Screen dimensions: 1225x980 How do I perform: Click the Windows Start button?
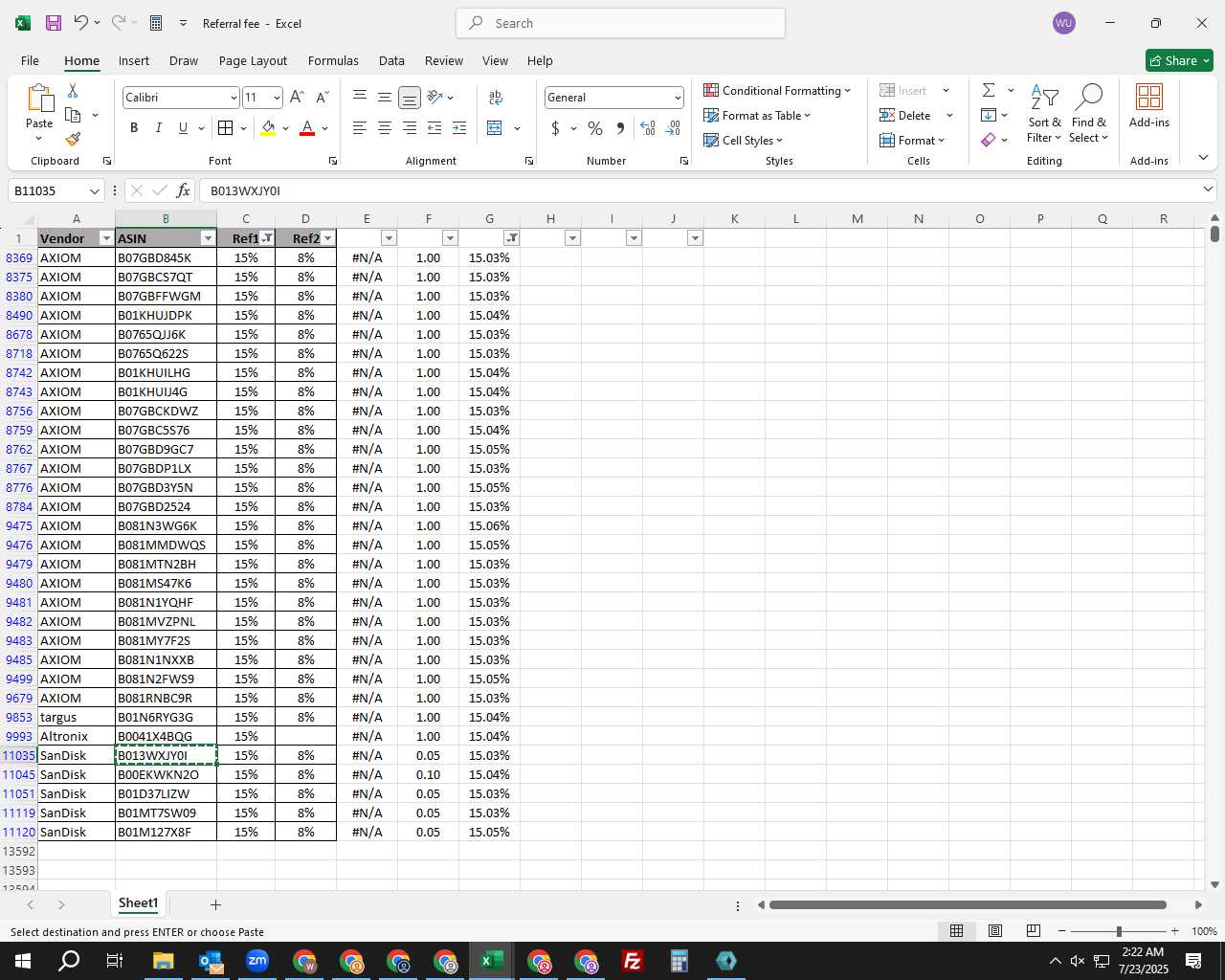tap(22, 961)
